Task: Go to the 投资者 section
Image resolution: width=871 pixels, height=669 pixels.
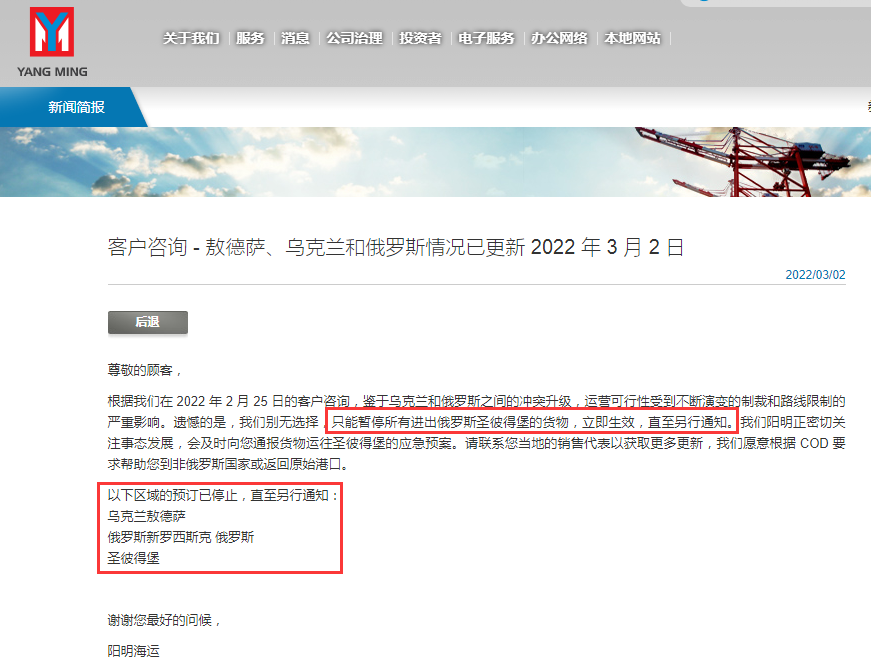Action: [420, 38]
